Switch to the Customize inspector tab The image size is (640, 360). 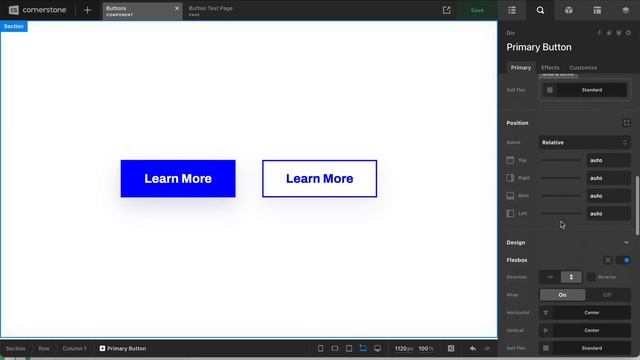583,67
